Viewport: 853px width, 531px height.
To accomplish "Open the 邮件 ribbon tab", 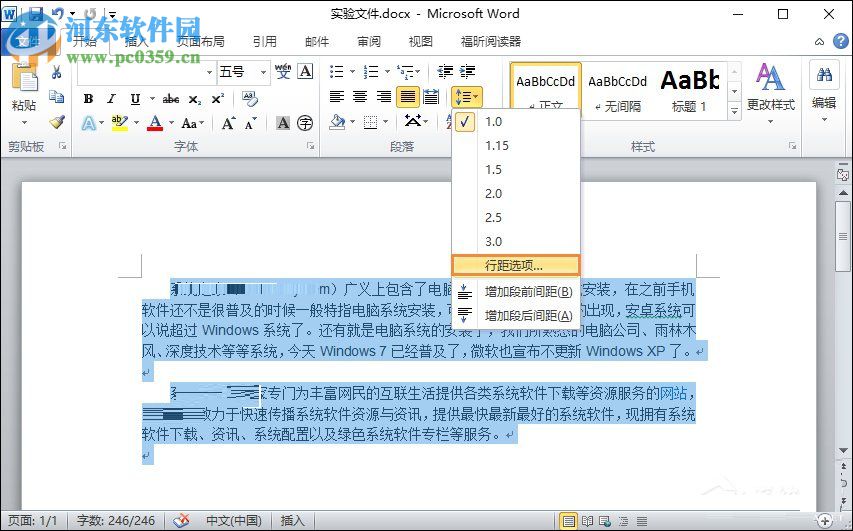I will tap(317, 41).
